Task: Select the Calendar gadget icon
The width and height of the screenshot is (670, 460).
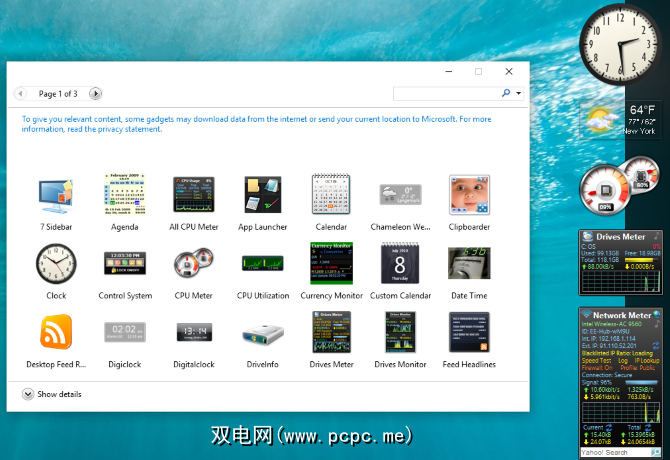Action: [331, 195]
